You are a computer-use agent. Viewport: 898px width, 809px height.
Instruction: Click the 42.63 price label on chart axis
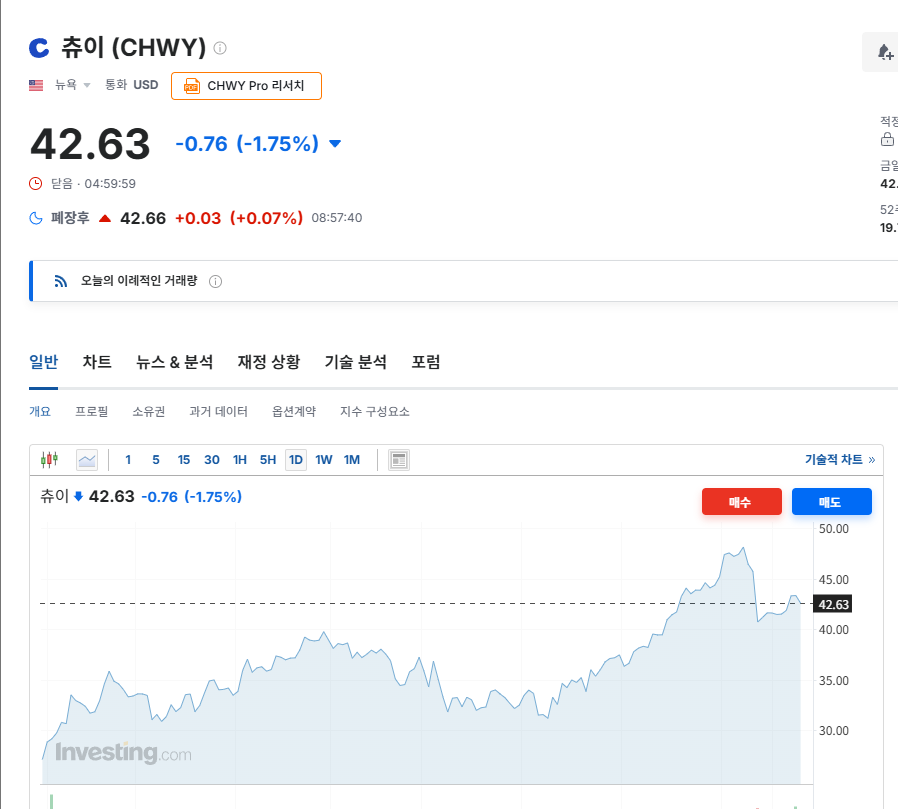(833, 605)
